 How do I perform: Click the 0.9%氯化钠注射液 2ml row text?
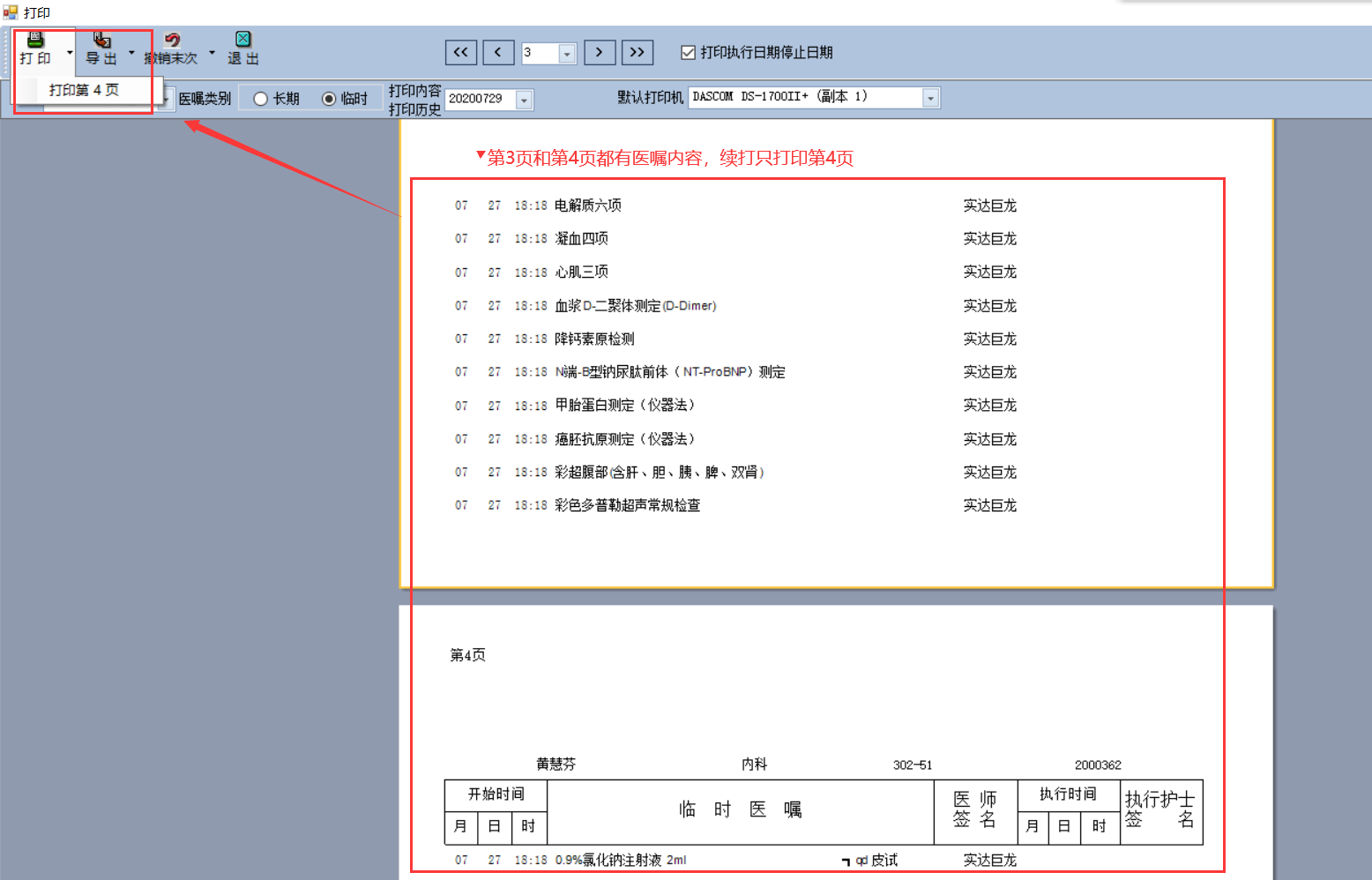pos(621,860)
